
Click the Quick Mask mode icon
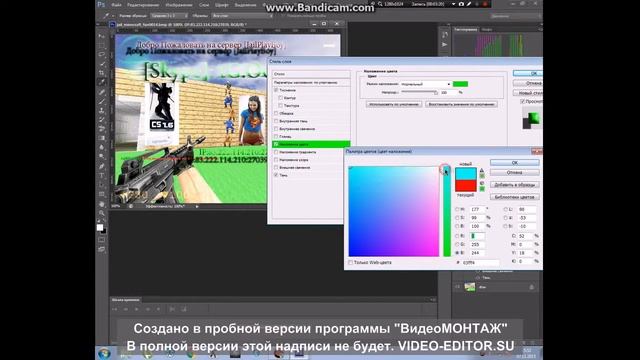tap(101, 240)
